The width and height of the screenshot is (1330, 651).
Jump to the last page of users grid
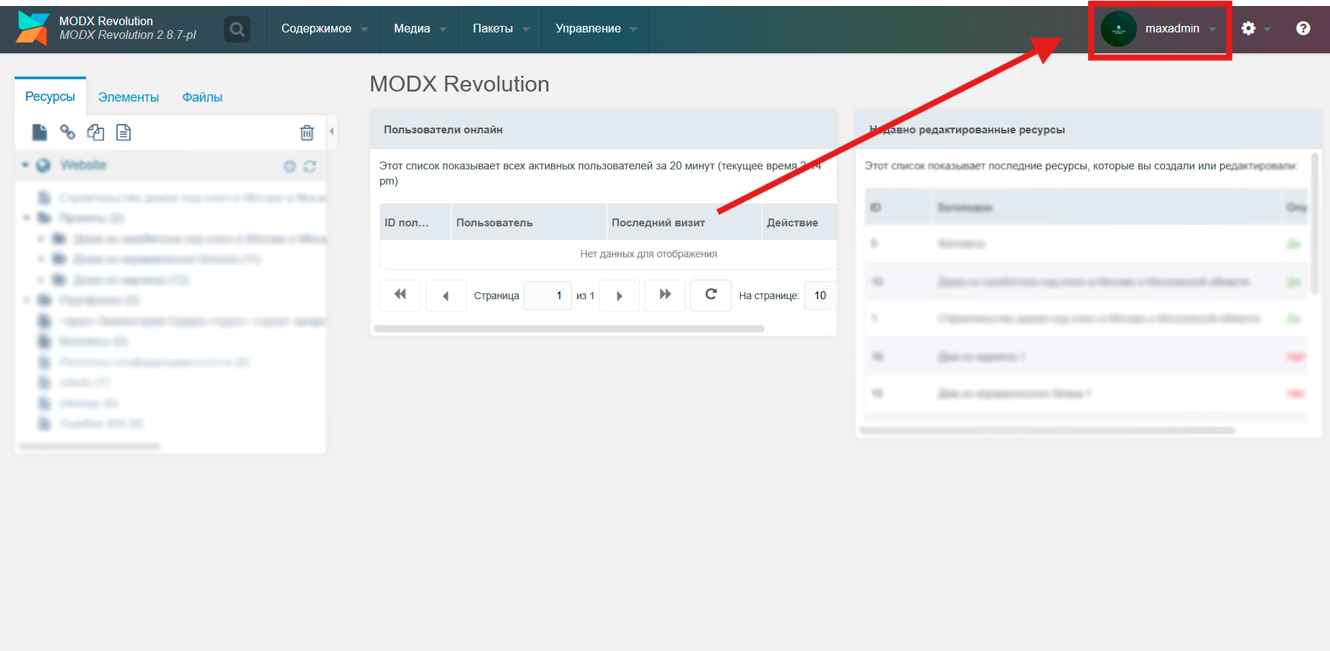point(665,295)
